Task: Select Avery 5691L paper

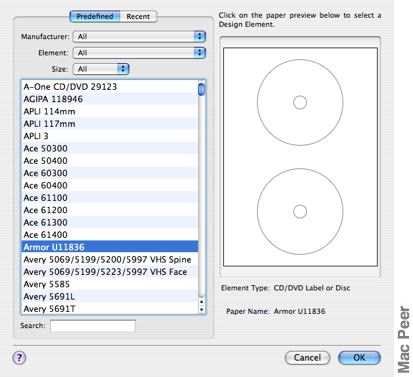Action: click(110, 296)
